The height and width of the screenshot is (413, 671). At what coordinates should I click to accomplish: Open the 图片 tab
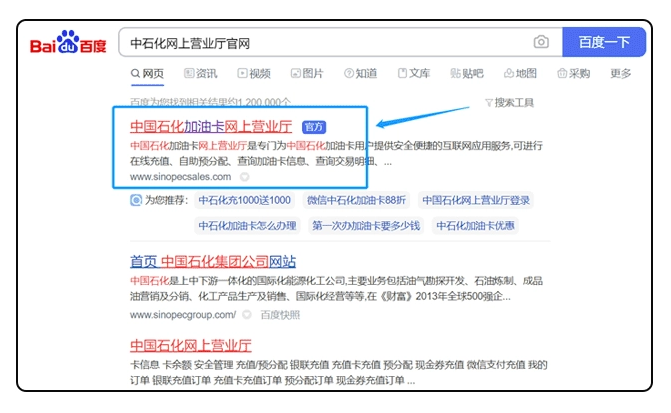(x=307, y=74)
